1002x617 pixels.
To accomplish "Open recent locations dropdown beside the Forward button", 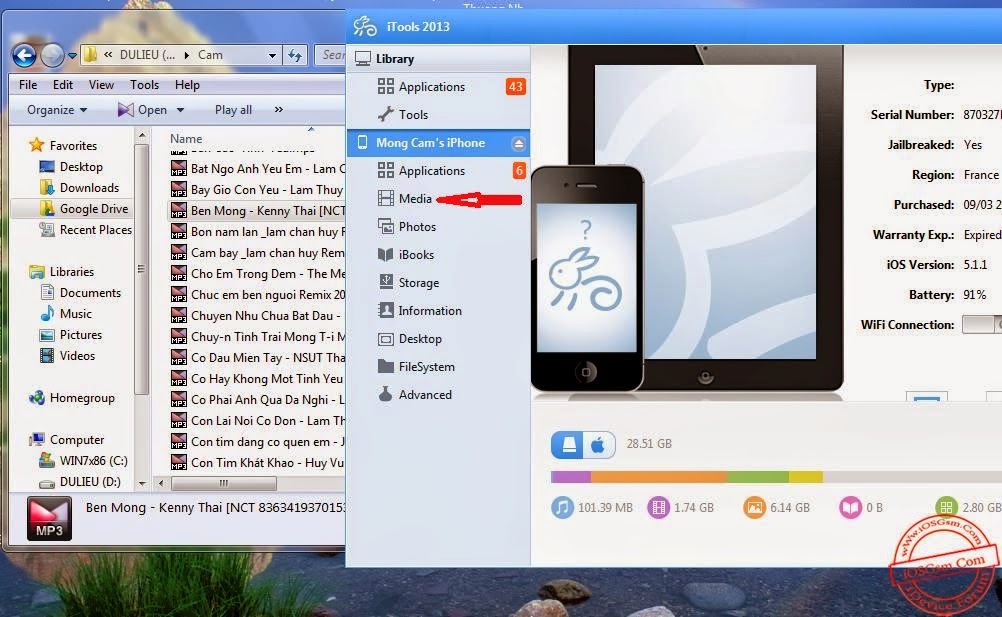I will click(x=72, y=56).
